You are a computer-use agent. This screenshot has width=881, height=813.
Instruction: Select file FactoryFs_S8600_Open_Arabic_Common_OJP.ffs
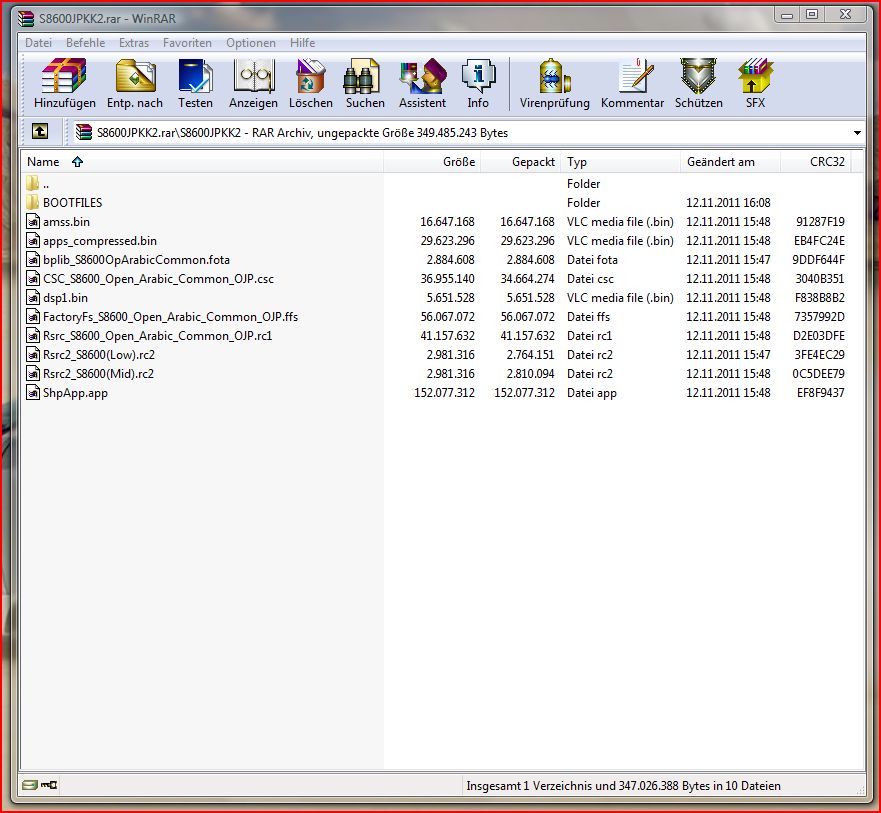[x=170, y=317]
